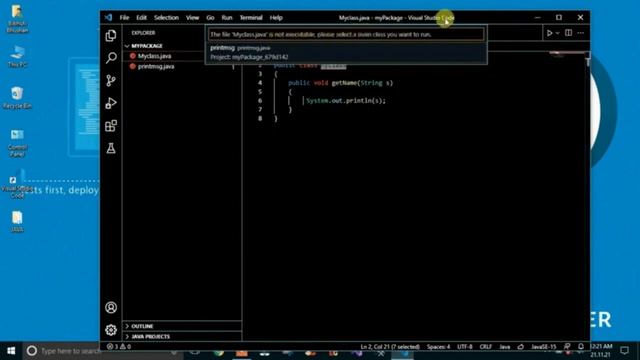Change the CRLF line ending
Viewport: 640px width, 360px height.
(x=485, y=347)
